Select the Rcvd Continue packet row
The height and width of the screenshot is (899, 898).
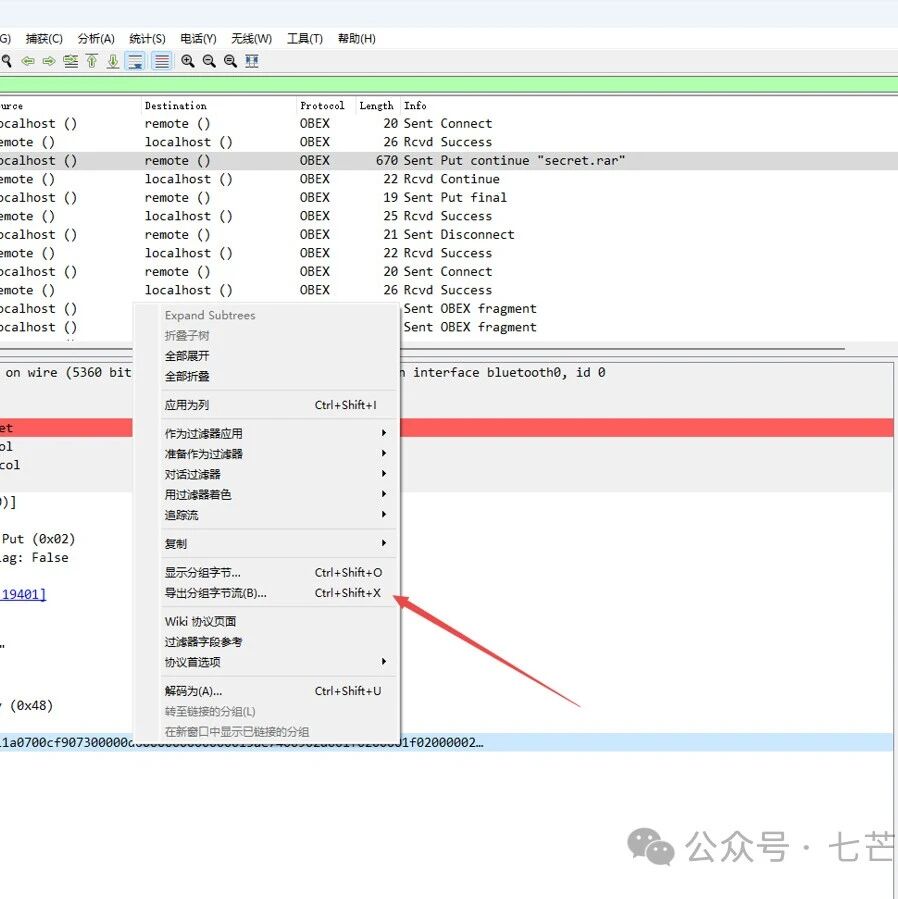click(x=449, y=179)
